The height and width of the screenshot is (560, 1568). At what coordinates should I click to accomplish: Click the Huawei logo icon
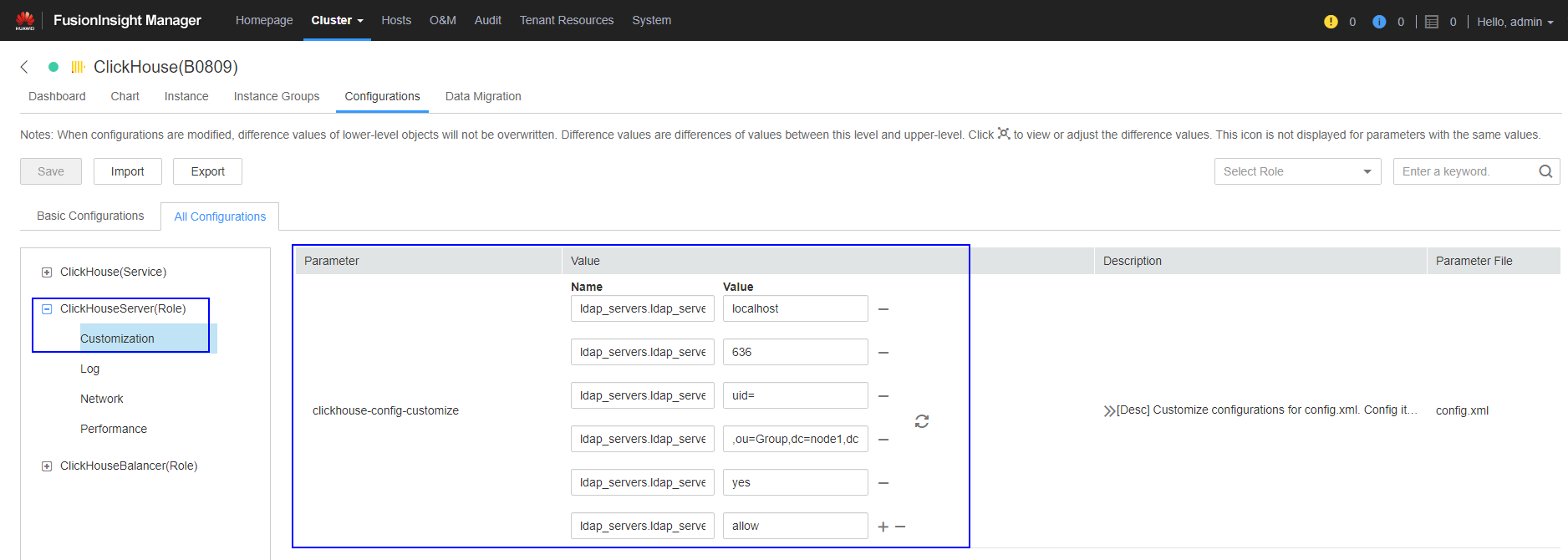[x=25, y=20]
